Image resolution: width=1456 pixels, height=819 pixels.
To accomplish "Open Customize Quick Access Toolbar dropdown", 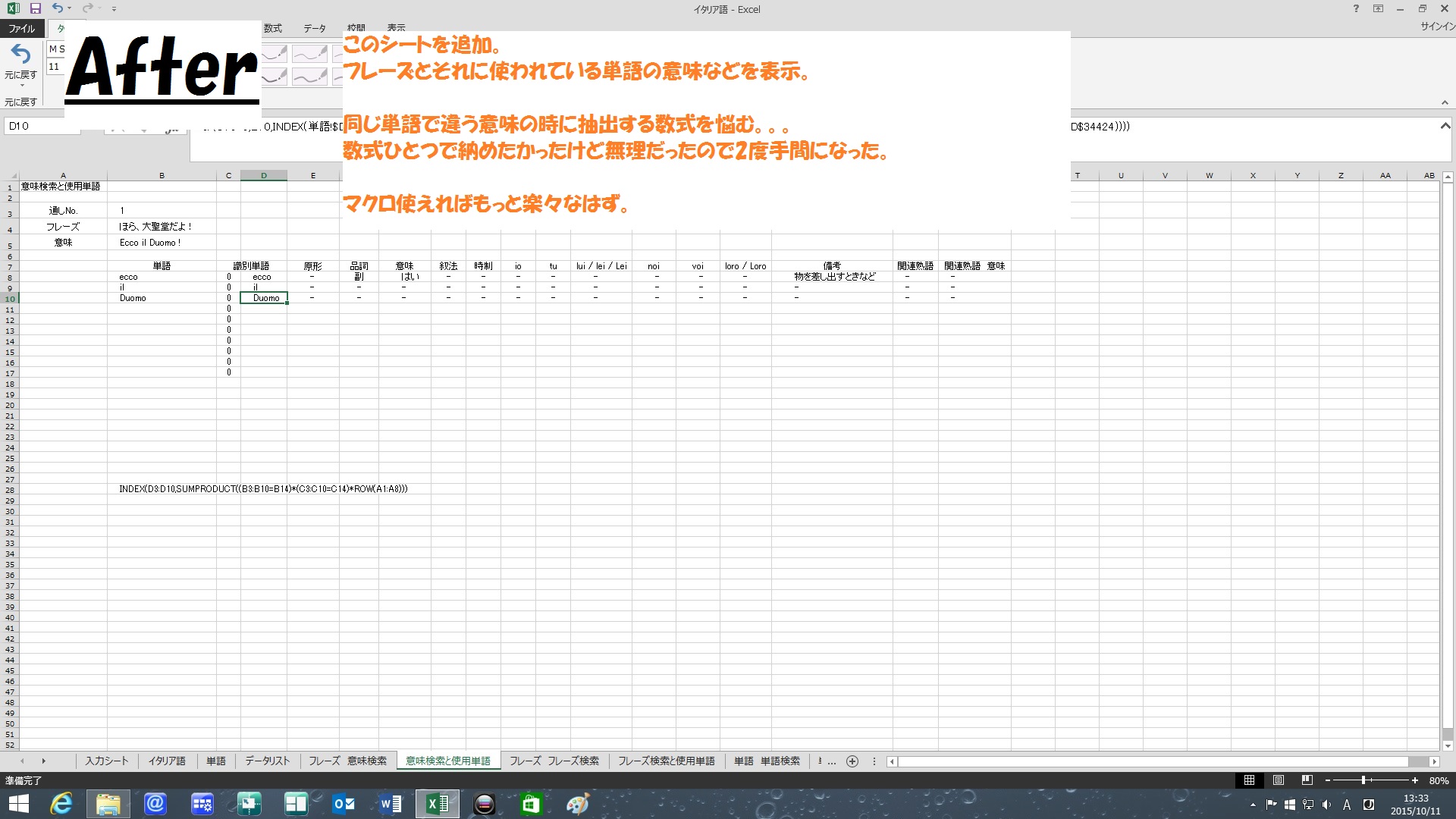I will [115, 9].
